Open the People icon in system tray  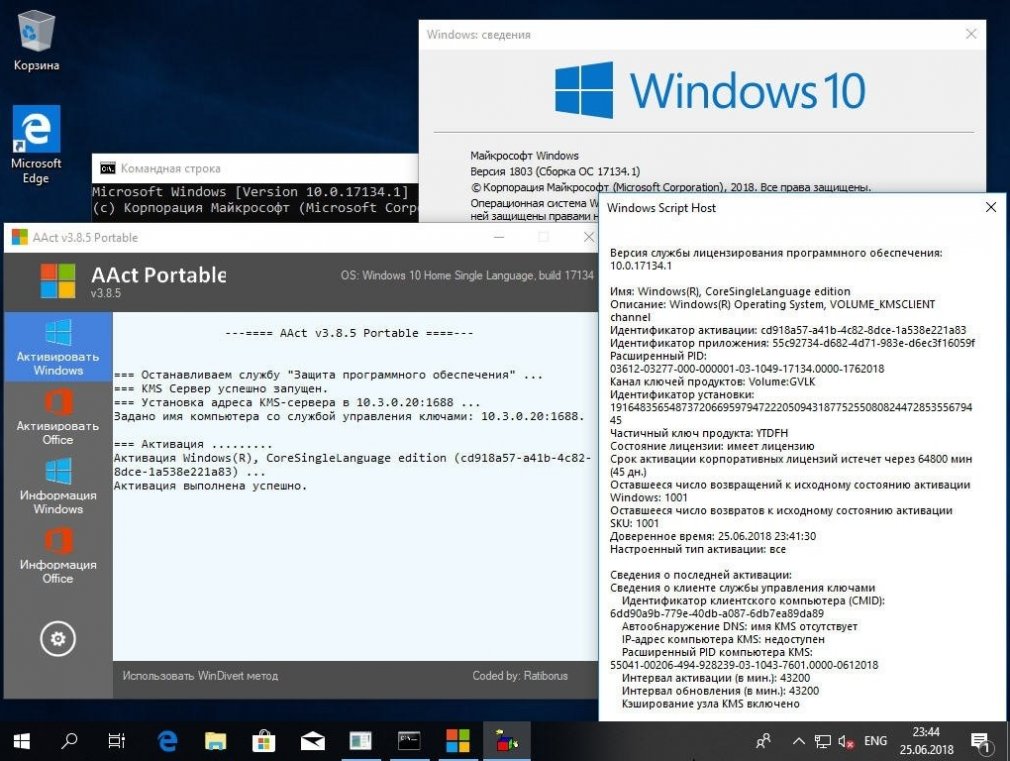pos(763,741)
